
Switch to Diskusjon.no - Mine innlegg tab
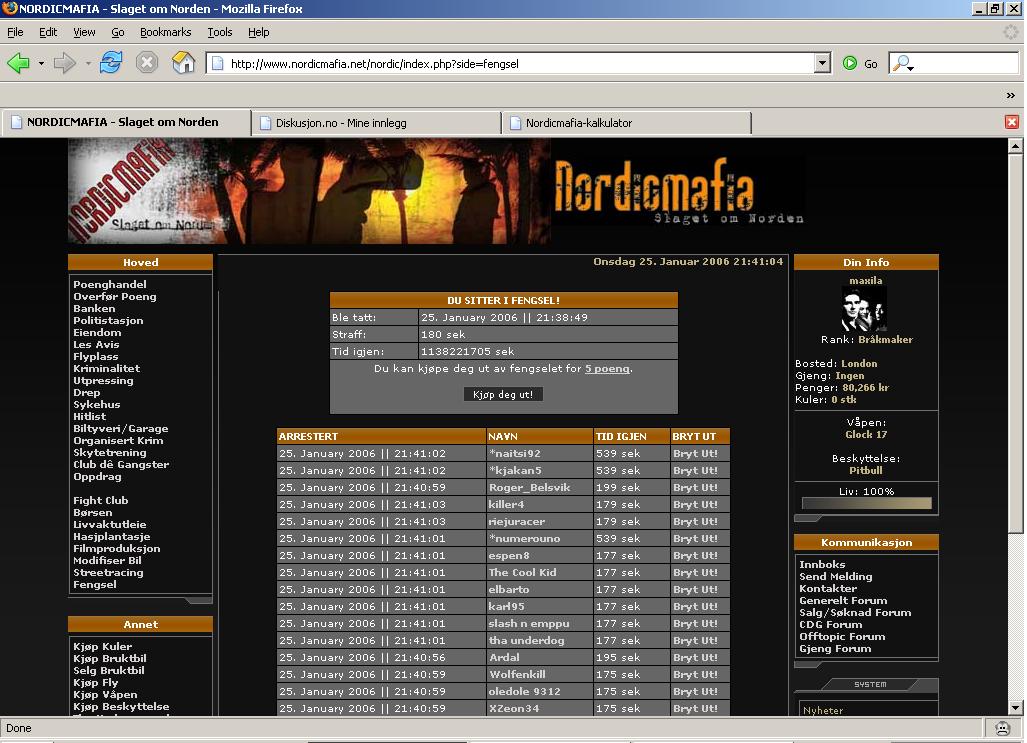(377, 123)
